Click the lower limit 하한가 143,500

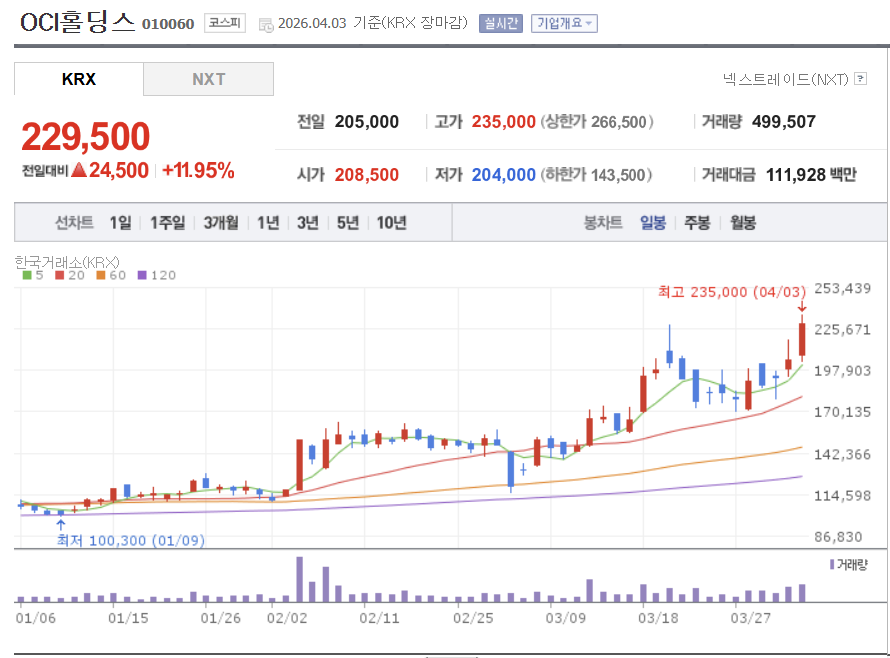595,175
